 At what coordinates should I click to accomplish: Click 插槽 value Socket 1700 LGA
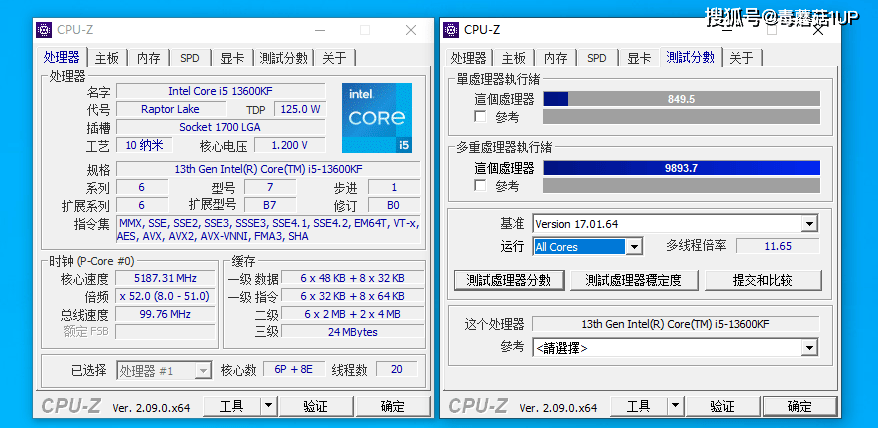pyautogui.click(x=221, y=127)
